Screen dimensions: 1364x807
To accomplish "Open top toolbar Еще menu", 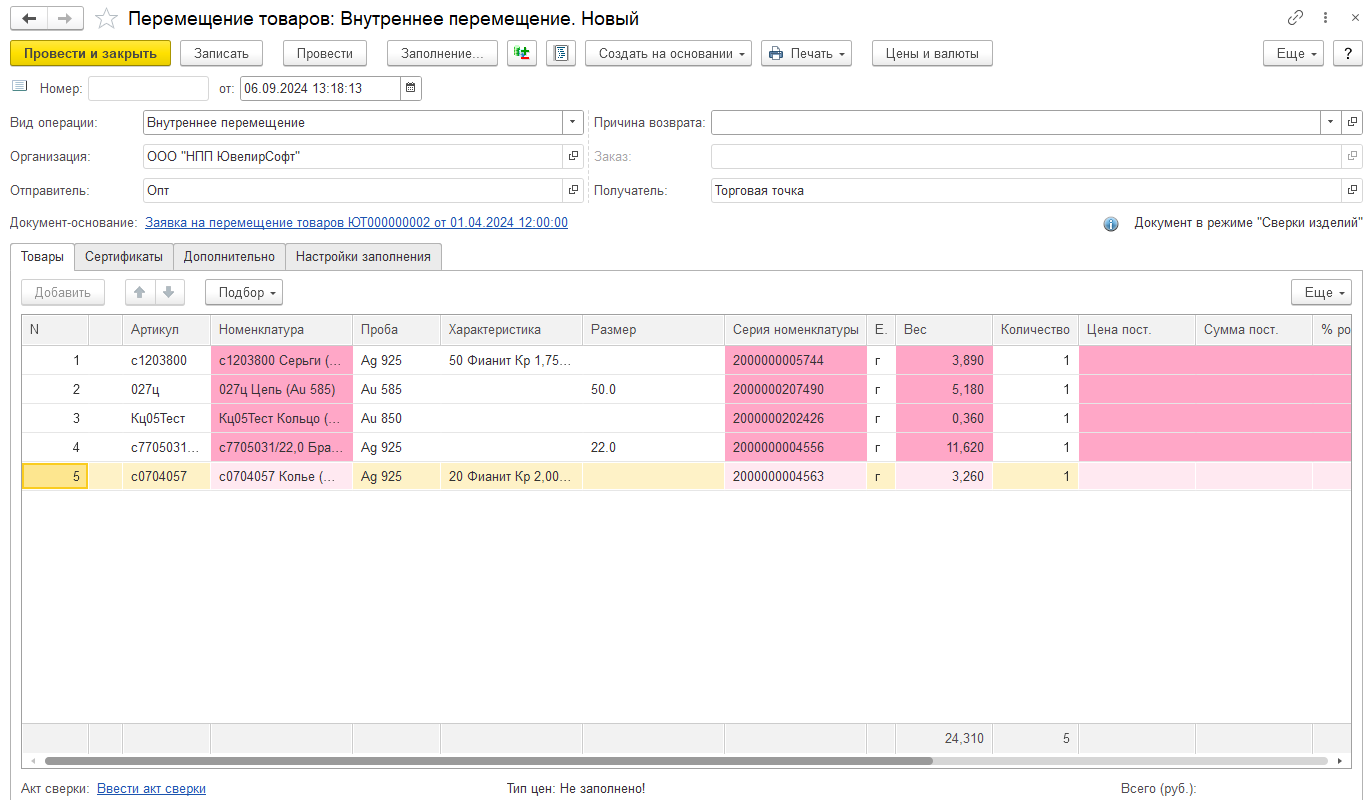I will [1294, 53].
